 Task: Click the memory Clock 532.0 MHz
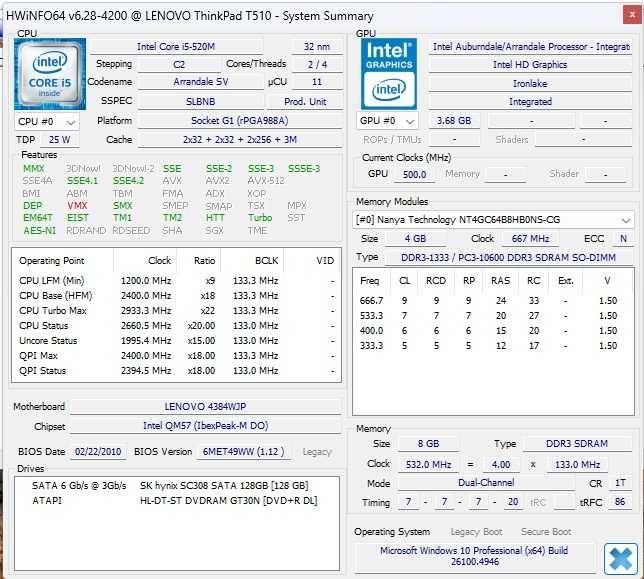[x=428, y=464]
